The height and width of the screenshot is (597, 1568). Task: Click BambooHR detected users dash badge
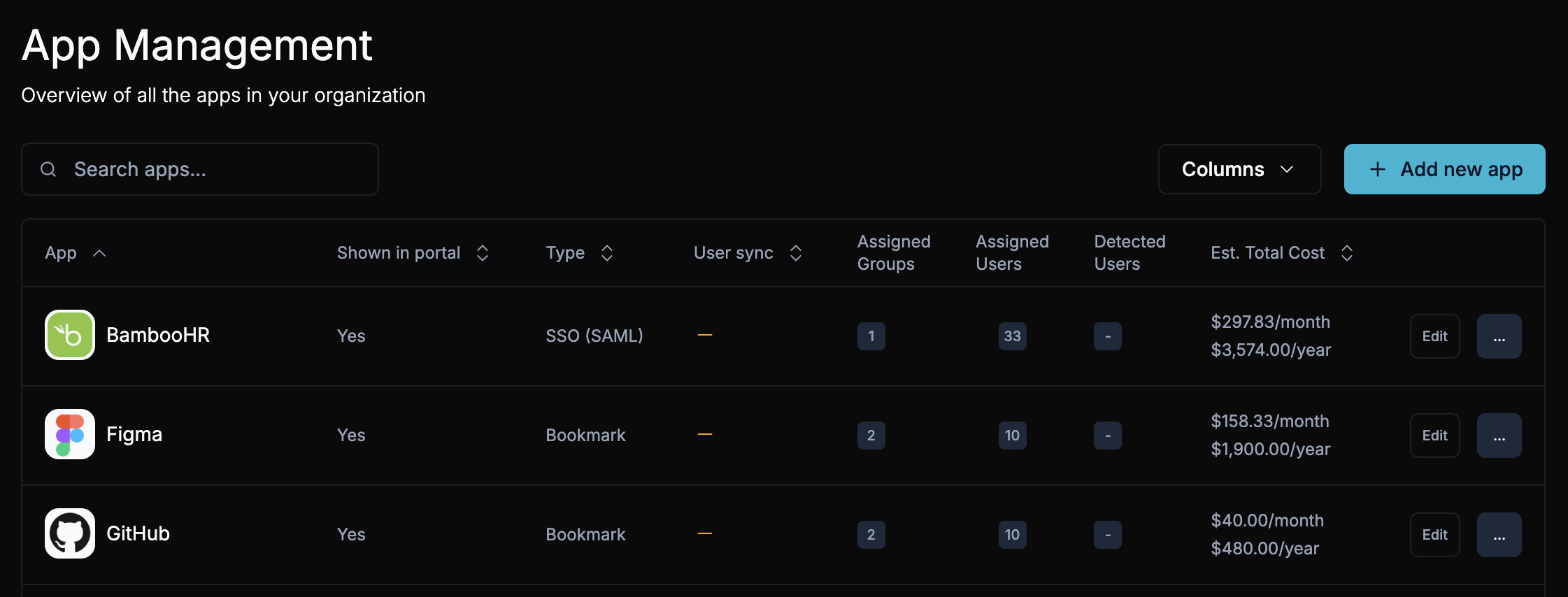pyautogui.click(x=1108, y=336)
